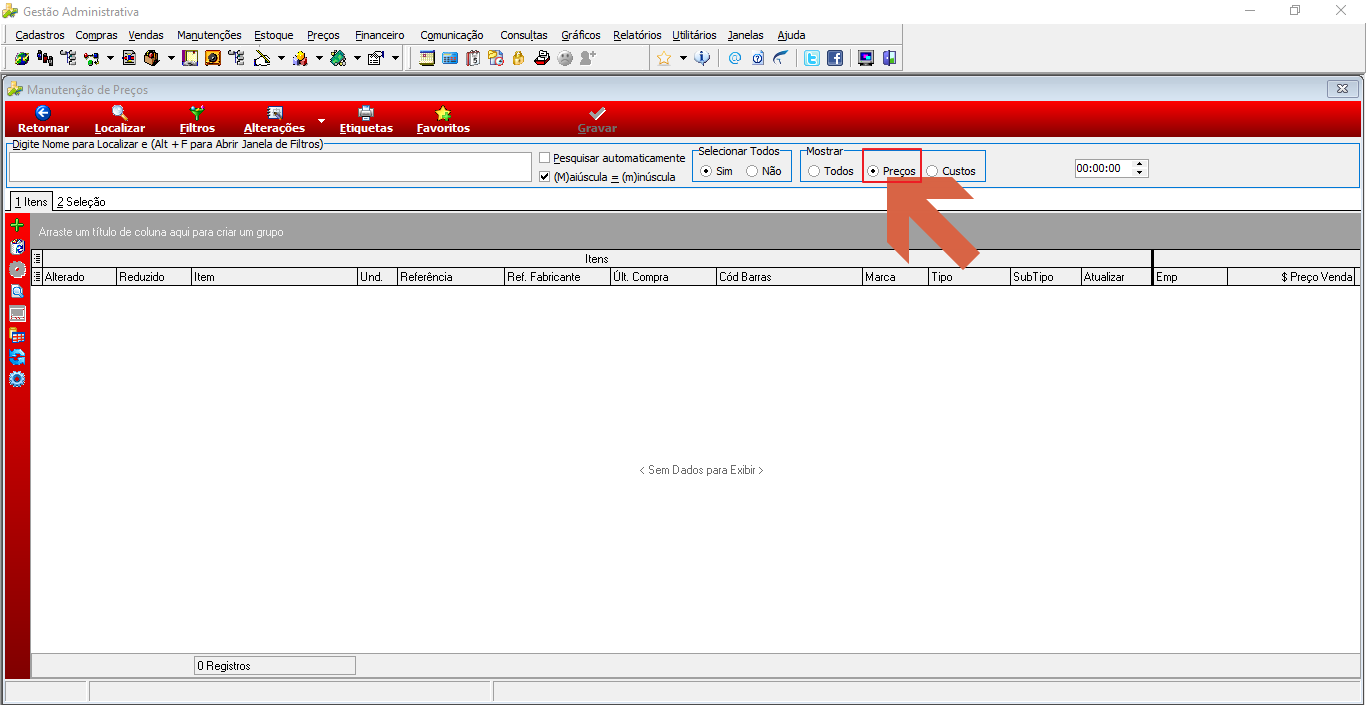The height and width of the screenshot is (705, 1366).
Task: Click the Retornar back arrow icon
Action: point(43,113)
